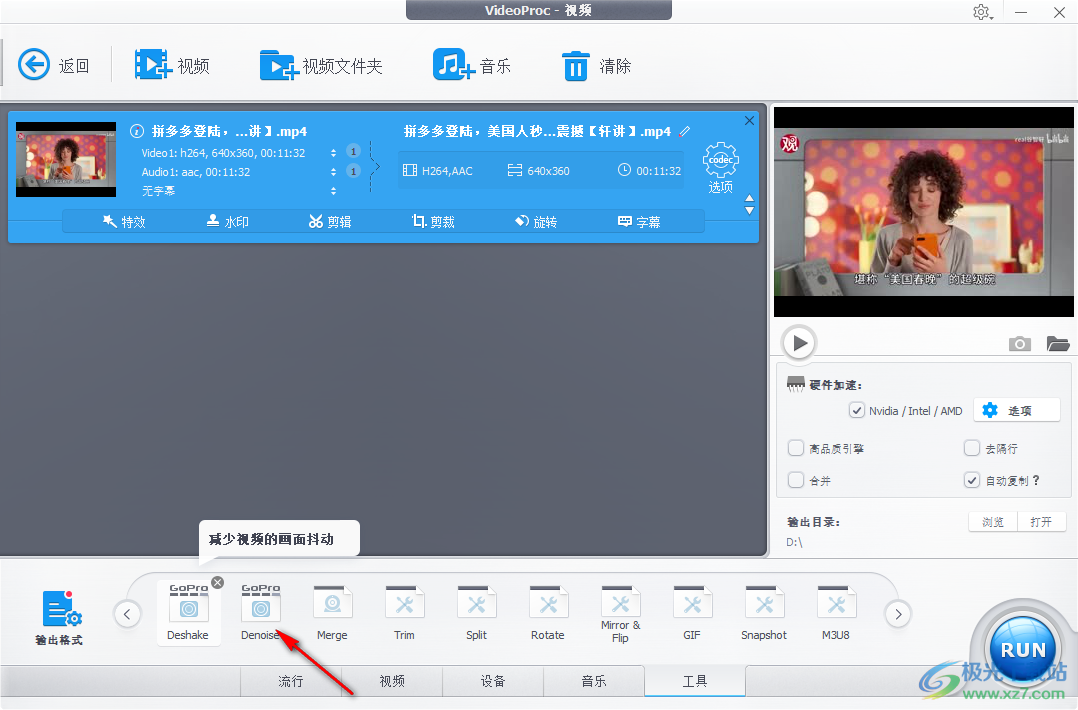This screenshot has height=710, width=1078.
Task: Enable the 高品质引擎 option
Action: click(x=797, y=447)
